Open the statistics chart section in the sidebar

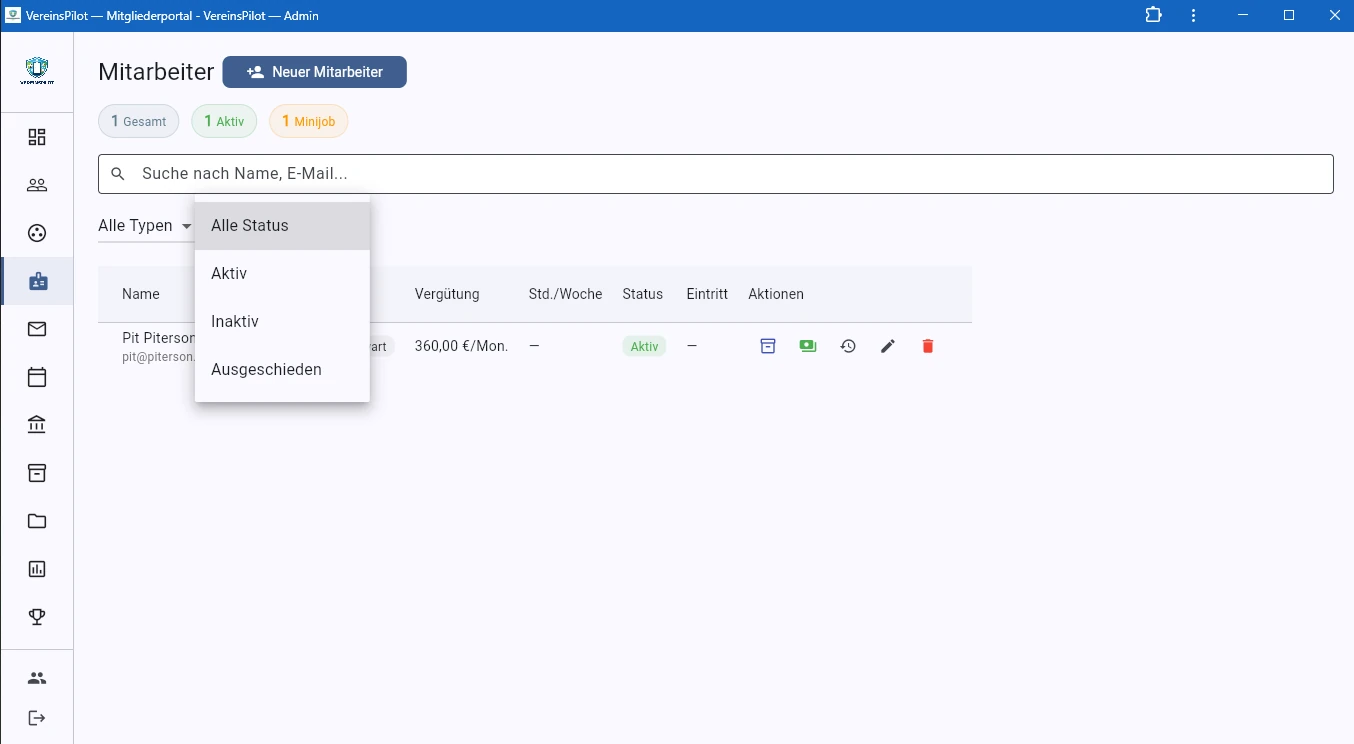(x=37, y=568)
